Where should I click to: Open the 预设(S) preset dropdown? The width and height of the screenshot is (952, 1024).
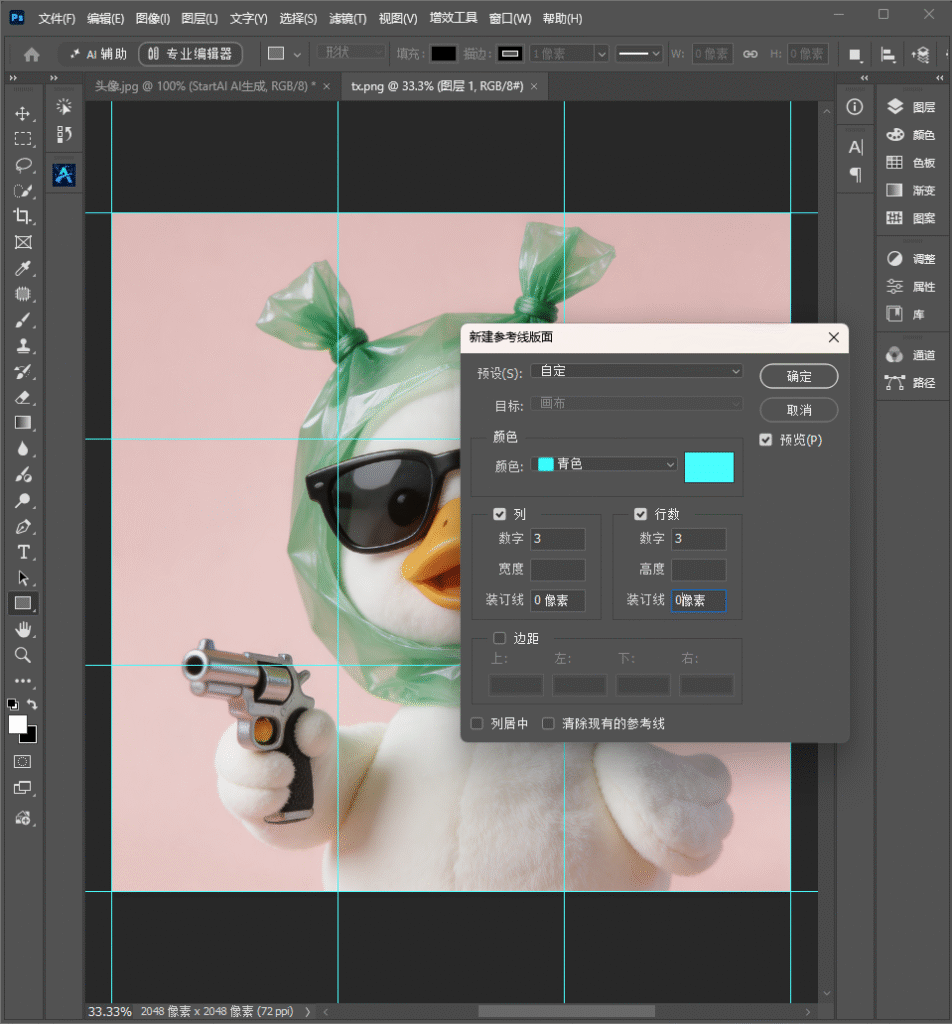pyautogui.click(x=637, y=371)
